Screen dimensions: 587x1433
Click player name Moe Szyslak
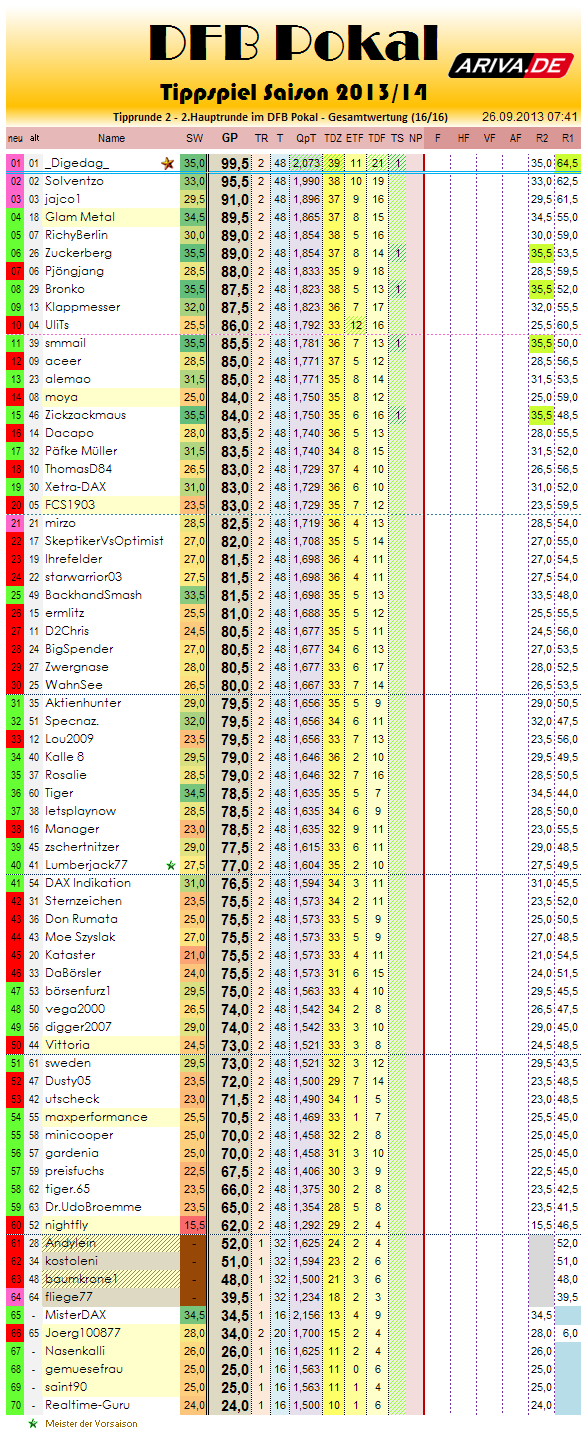tap(80, 937)
